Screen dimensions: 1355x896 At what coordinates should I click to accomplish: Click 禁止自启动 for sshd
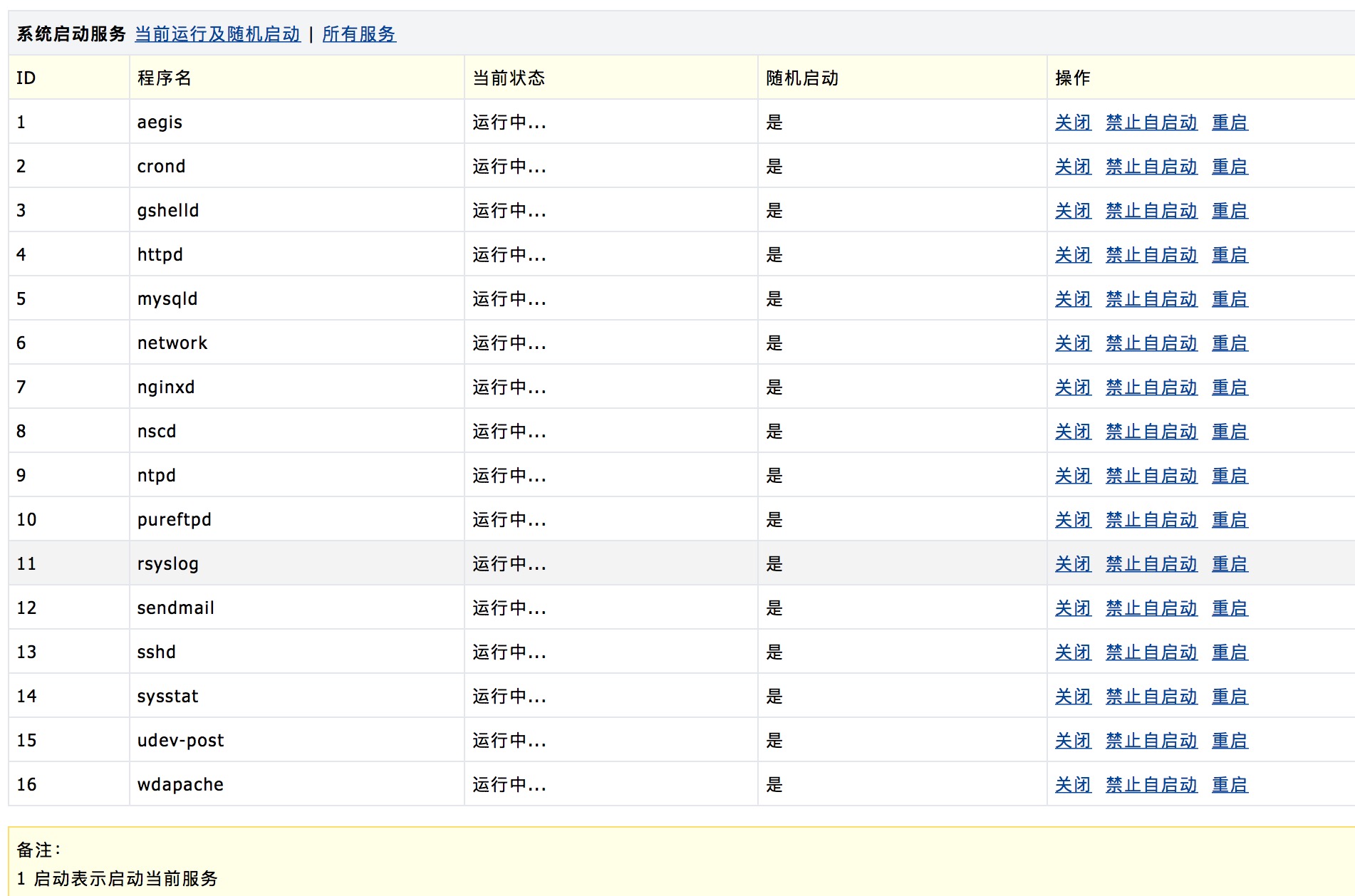pyautogui.click(x=1151, y=652)
